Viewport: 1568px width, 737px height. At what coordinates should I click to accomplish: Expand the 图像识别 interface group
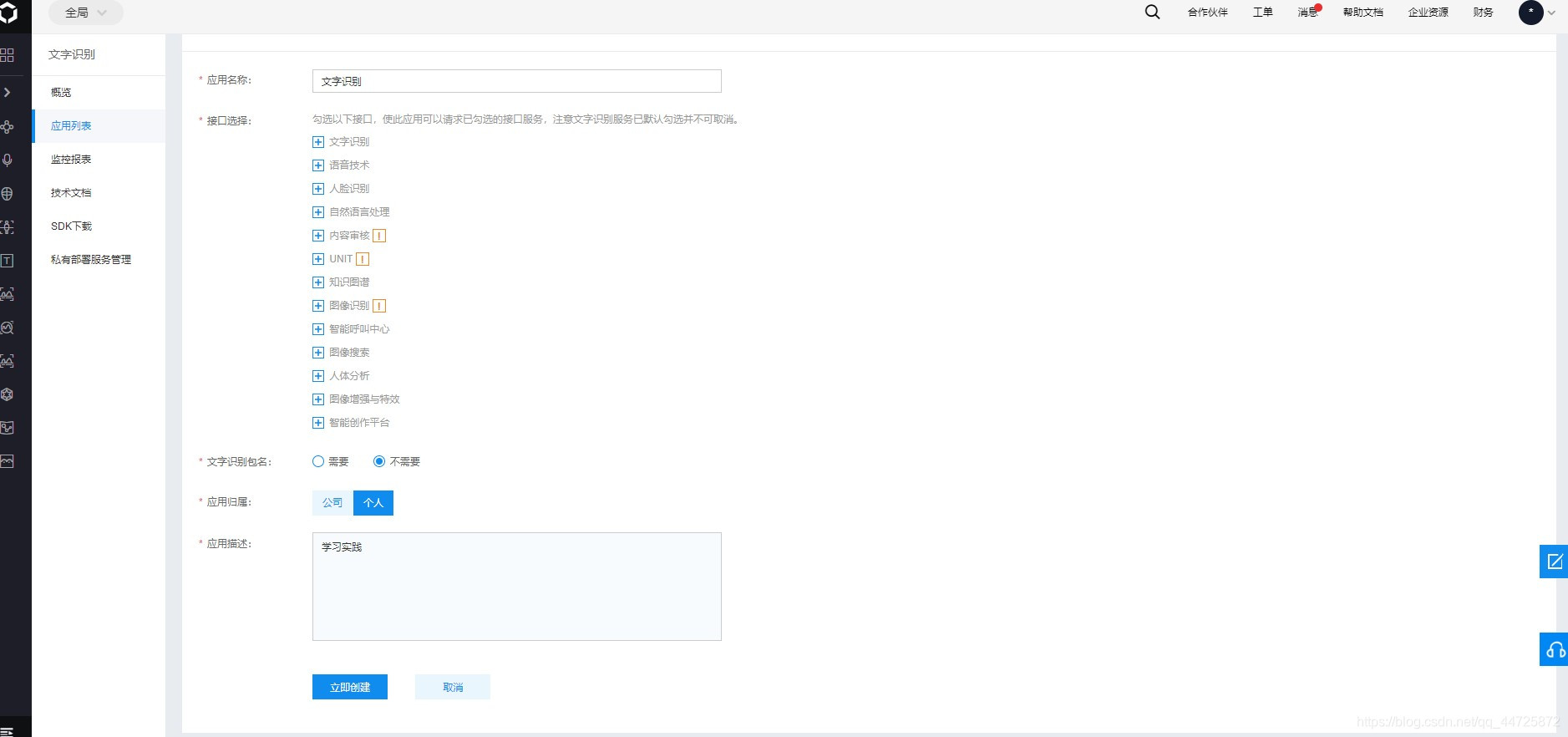[317, 306]
